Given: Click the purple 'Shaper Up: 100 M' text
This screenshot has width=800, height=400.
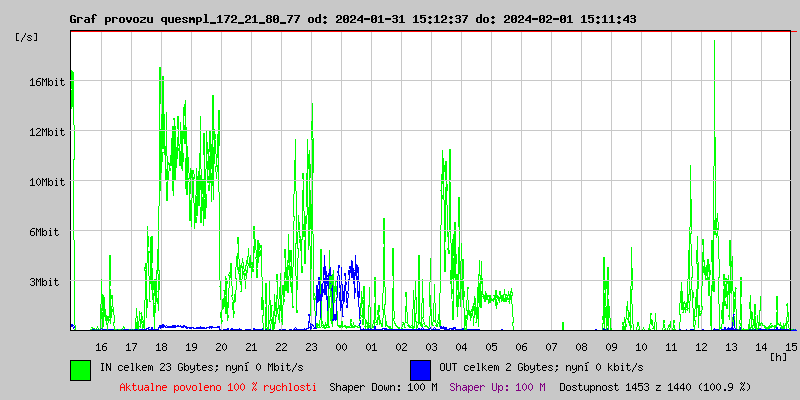Looking at the screenshot, I should coord(497,386).
